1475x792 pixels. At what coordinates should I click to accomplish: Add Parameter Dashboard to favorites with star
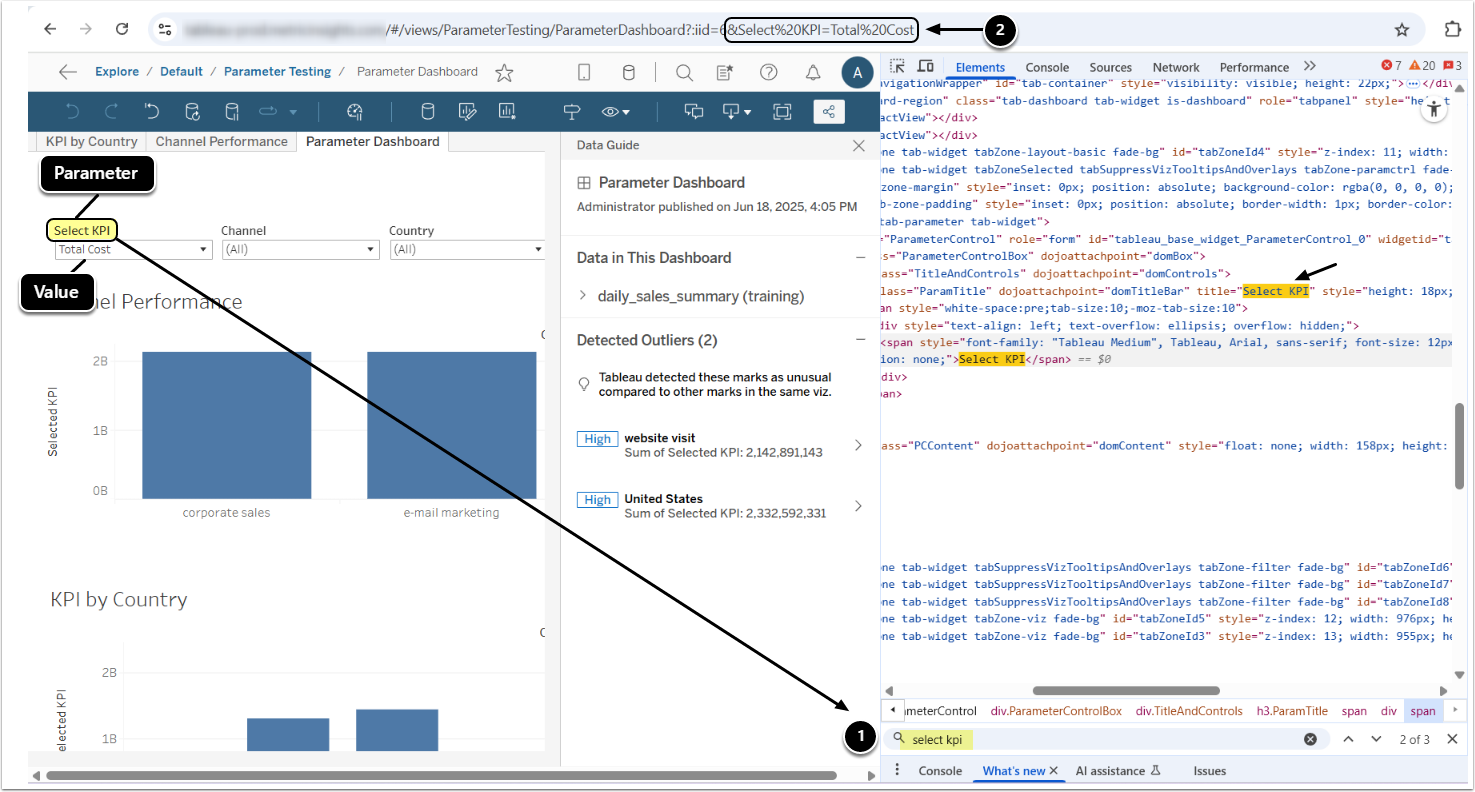pos(504,72)
